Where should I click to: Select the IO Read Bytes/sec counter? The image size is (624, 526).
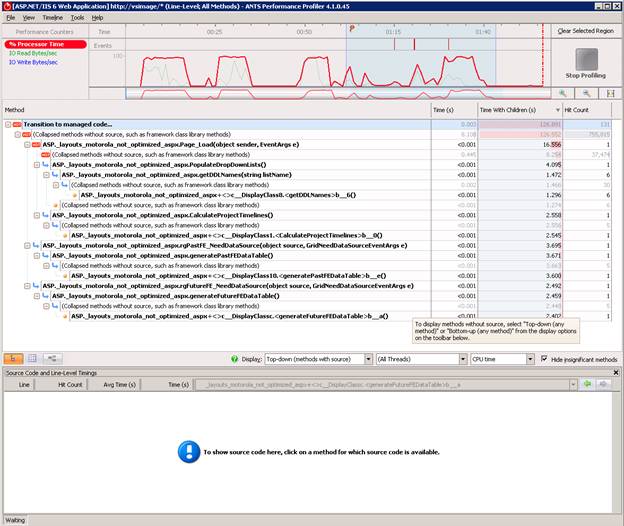[x=33, y=53]
